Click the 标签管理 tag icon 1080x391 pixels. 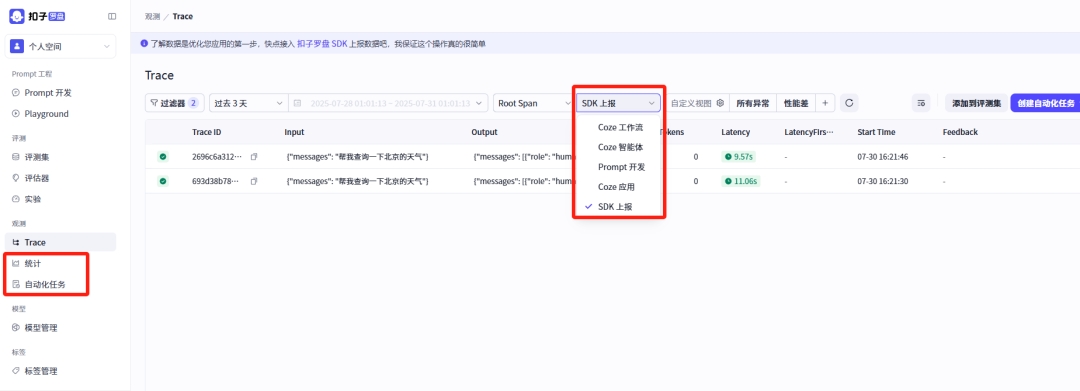pos(16,371)
